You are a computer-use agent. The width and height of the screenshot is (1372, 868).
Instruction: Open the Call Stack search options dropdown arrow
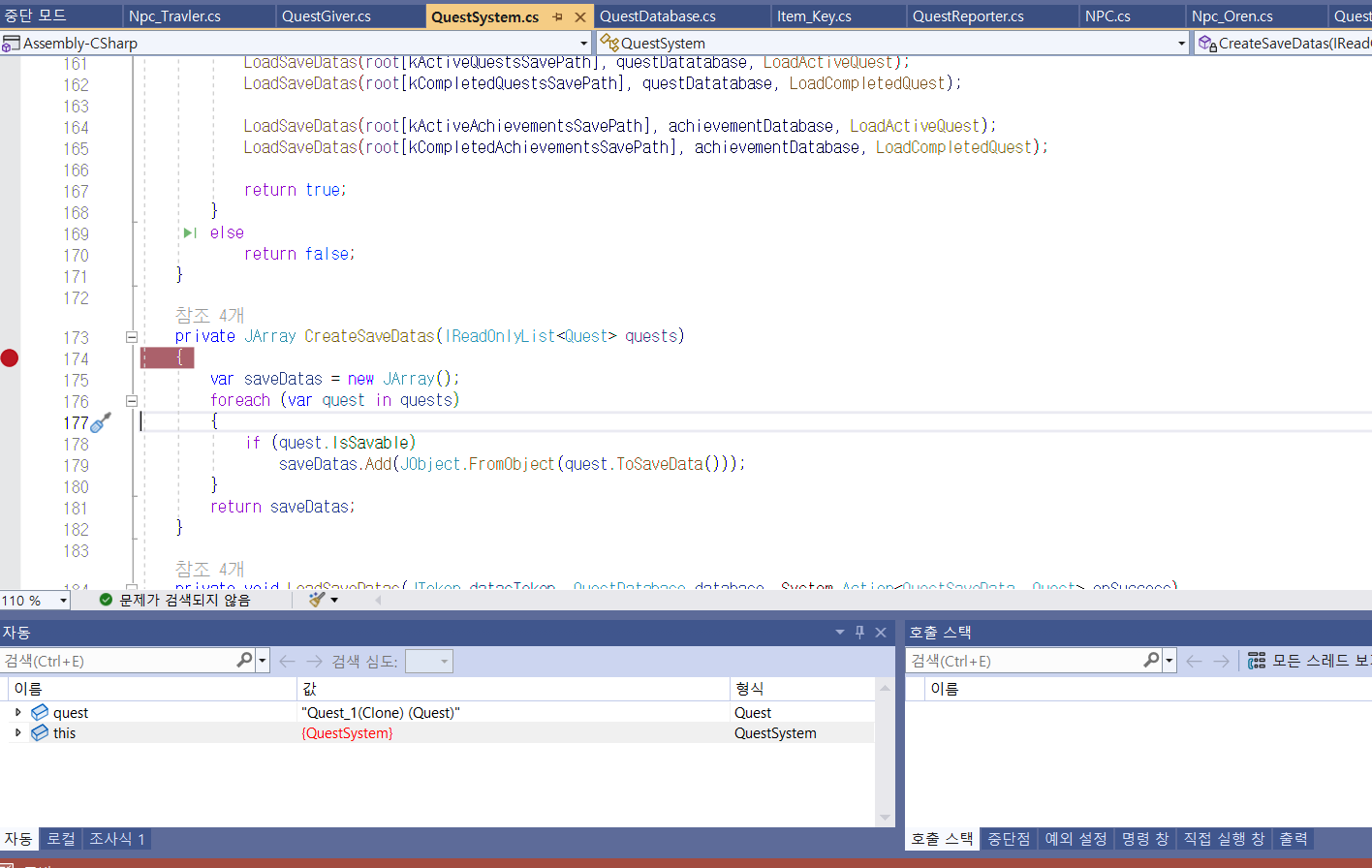tap(1169, 661)
